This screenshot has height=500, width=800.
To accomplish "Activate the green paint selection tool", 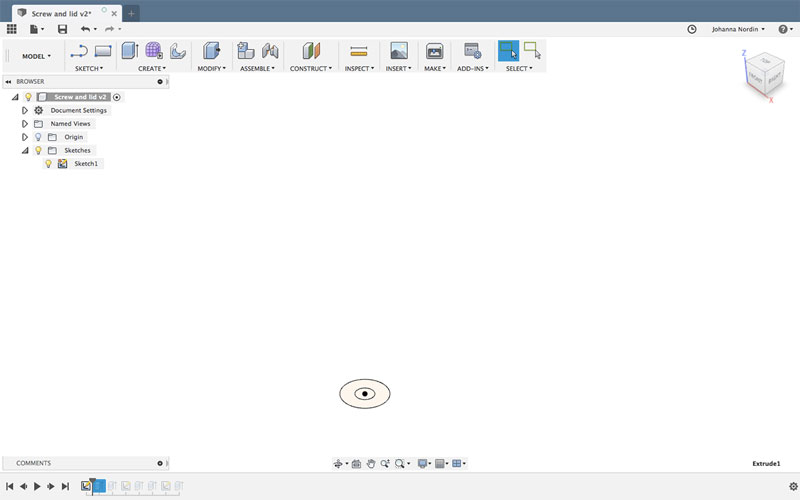I will 532,51.
